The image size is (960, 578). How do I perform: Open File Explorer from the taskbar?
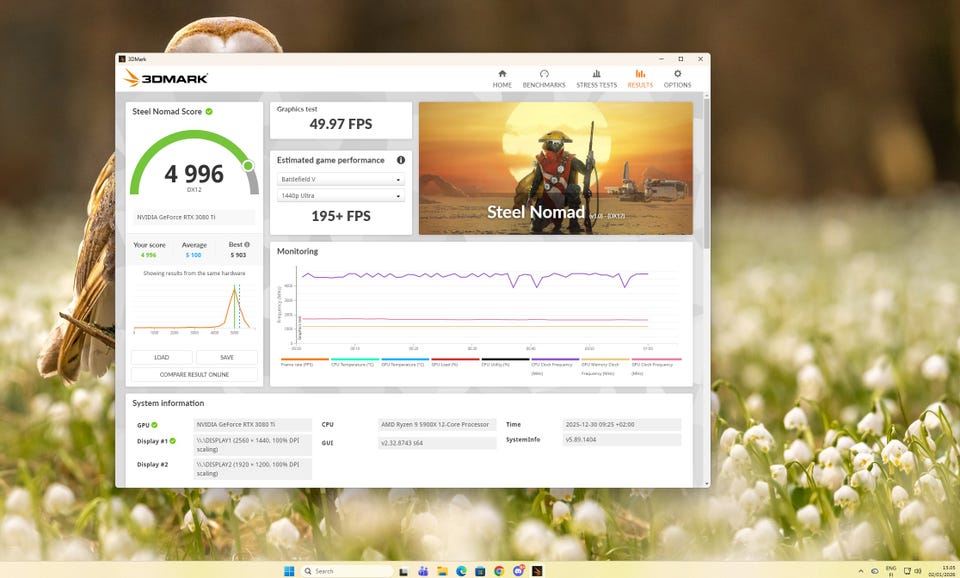[442, 571]
